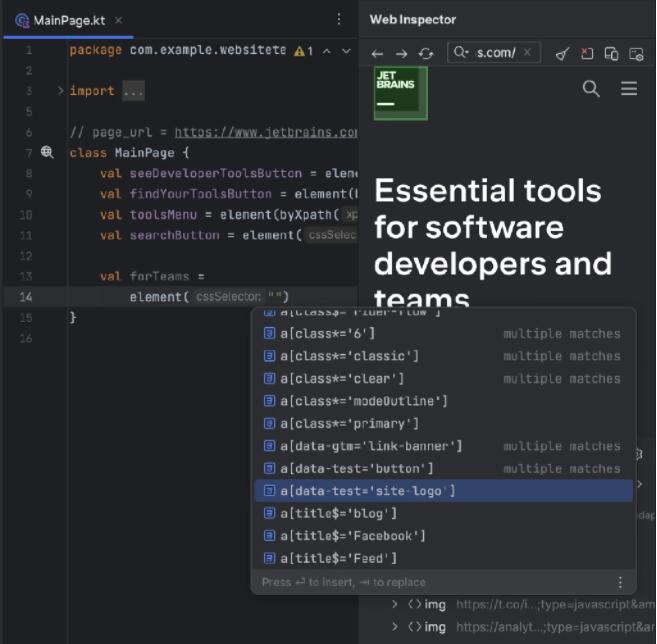This screenshot has width=657, height=644.
Task: Expand the last img node in DOM tree
Action: (395, 627)
